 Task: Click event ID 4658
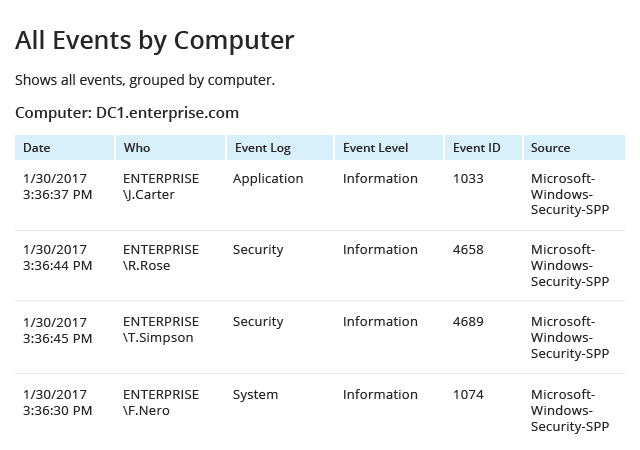pos(468,250)
